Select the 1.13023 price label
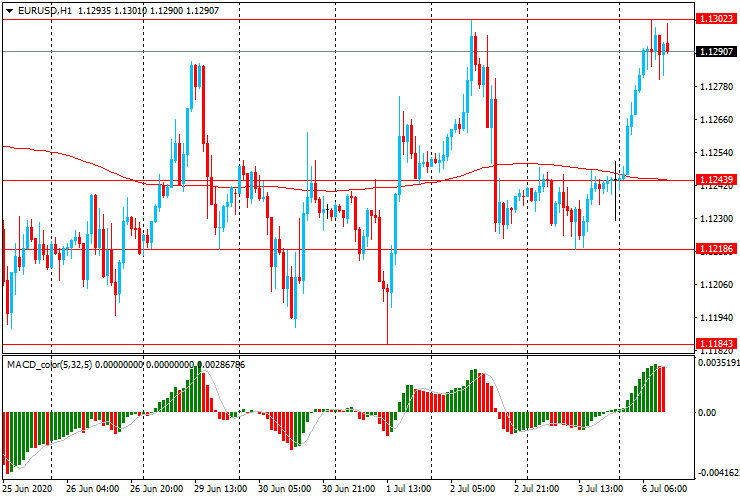Image resolution: width=740 pixels, height=500 pixels. (x=714, y=19)
